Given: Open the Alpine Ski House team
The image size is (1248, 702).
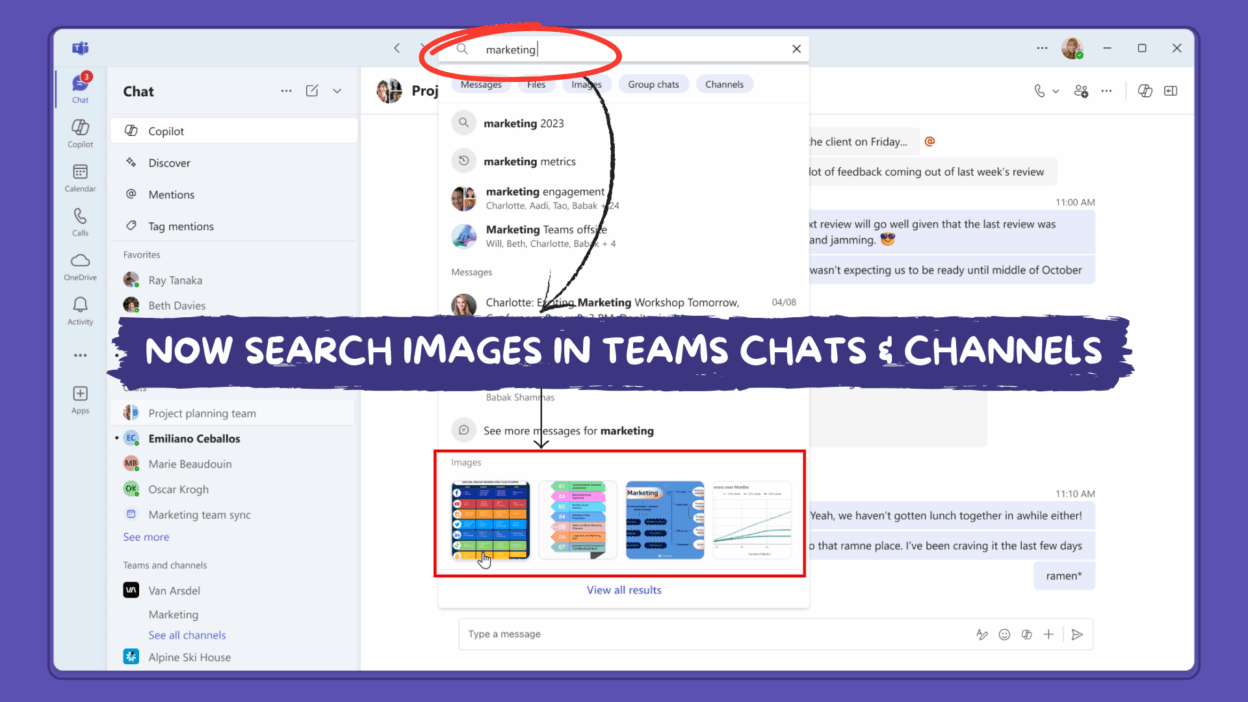Looking at the screenshot, I should (x=233, y=657).
